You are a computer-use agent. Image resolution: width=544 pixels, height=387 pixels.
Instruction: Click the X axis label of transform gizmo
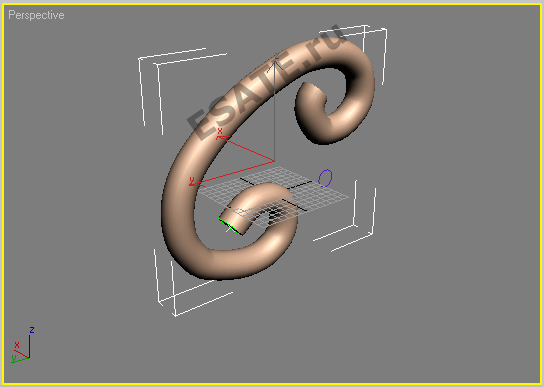pyautogui.click(x=220, y=131)
